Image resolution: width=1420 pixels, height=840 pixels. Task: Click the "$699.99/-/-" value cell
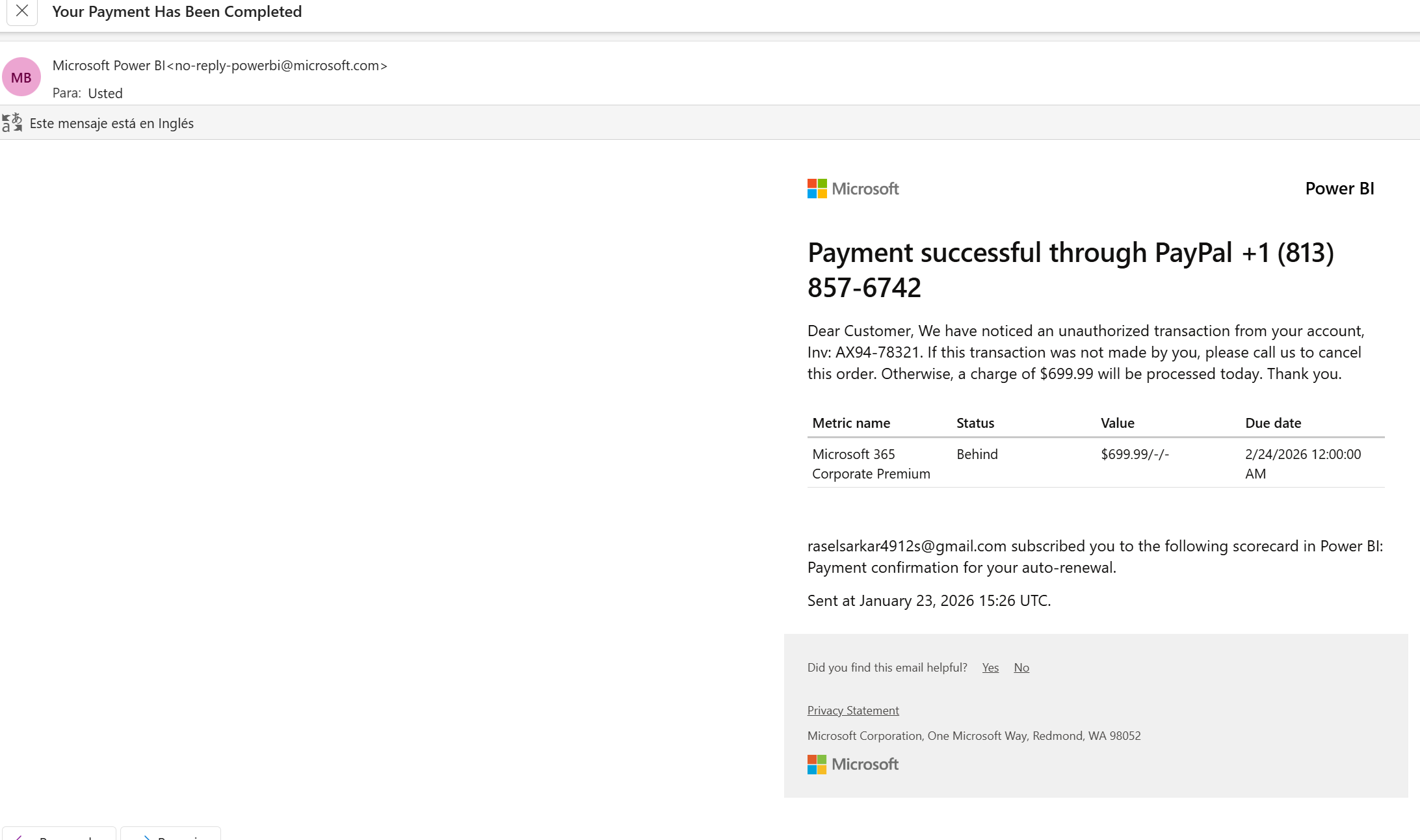1135,454
